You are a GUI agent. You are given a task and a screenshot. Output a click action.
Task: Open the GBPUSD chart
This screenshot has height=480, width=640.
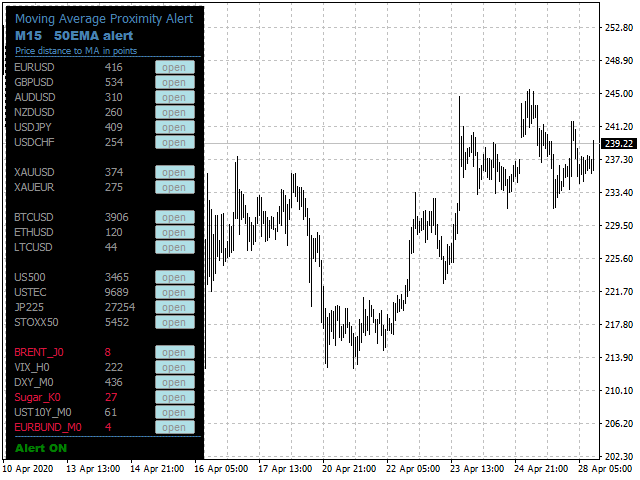(x=175, y=82)
